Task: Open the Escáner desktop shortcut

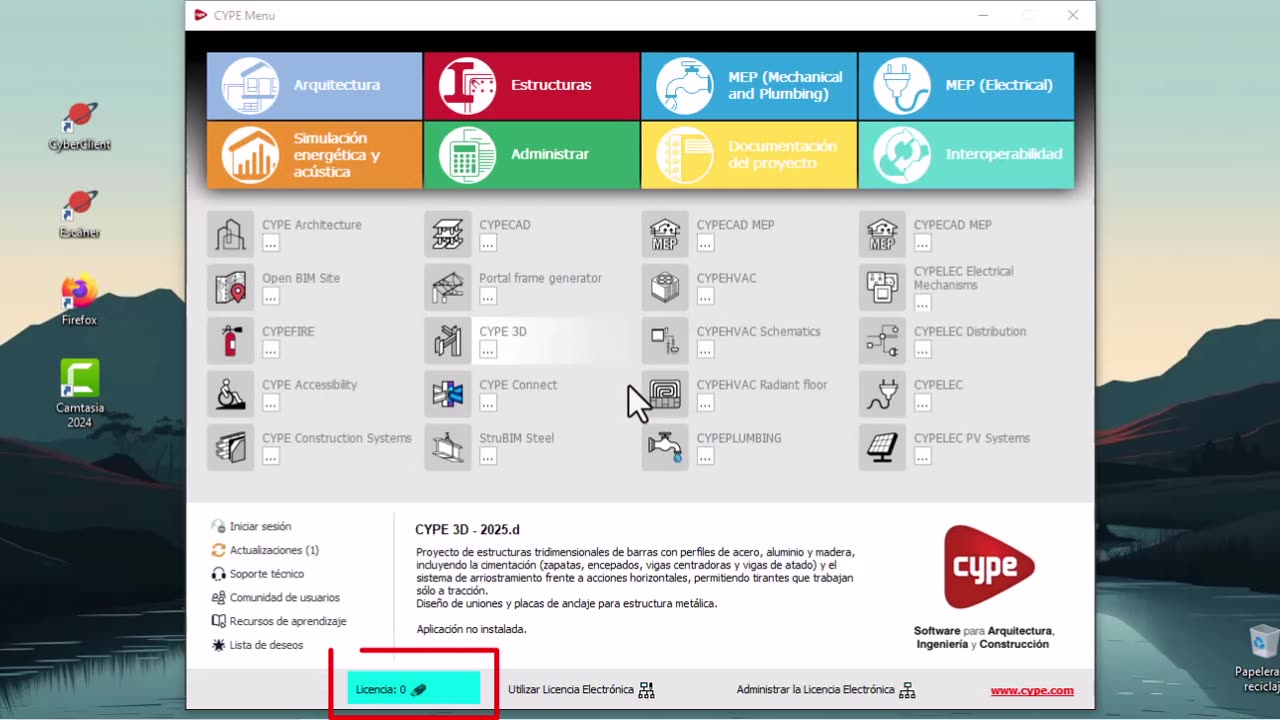Action: (80, 213)
